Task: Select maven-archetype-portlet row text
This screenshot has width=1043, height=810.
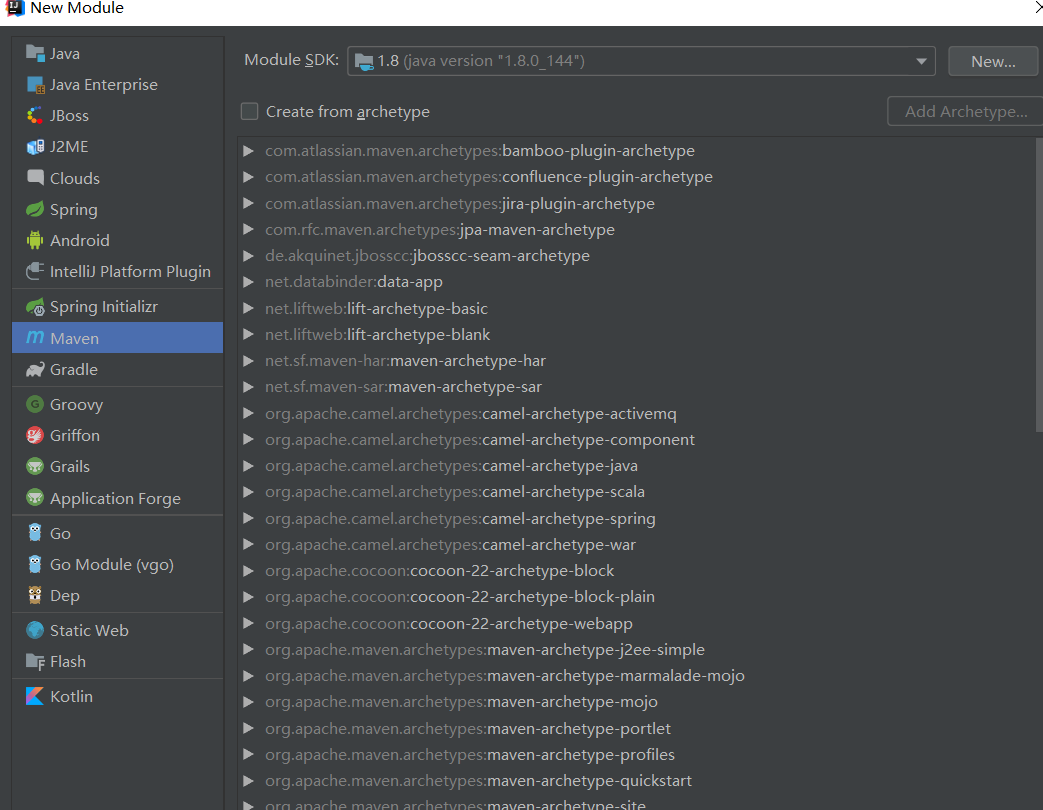Action: 468,728
